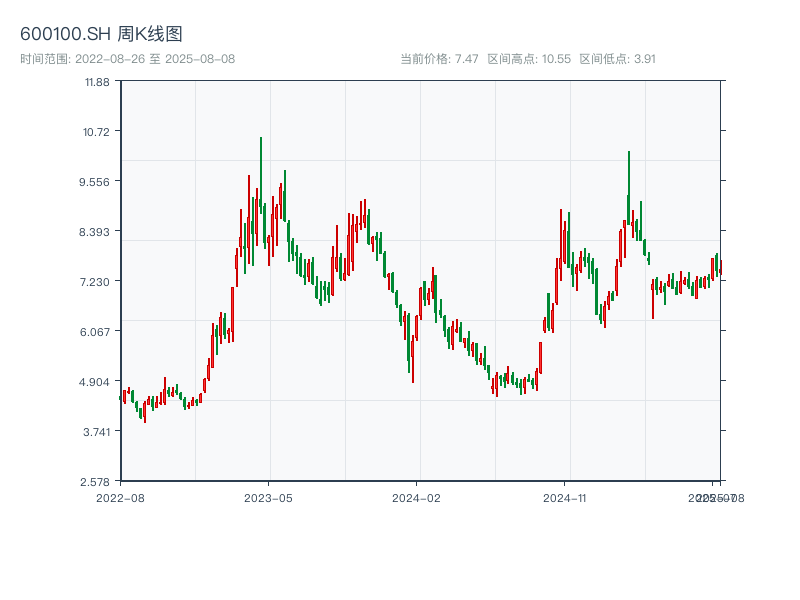
Task: Click the y-axis label 7.230
Action: click(94, 282)
